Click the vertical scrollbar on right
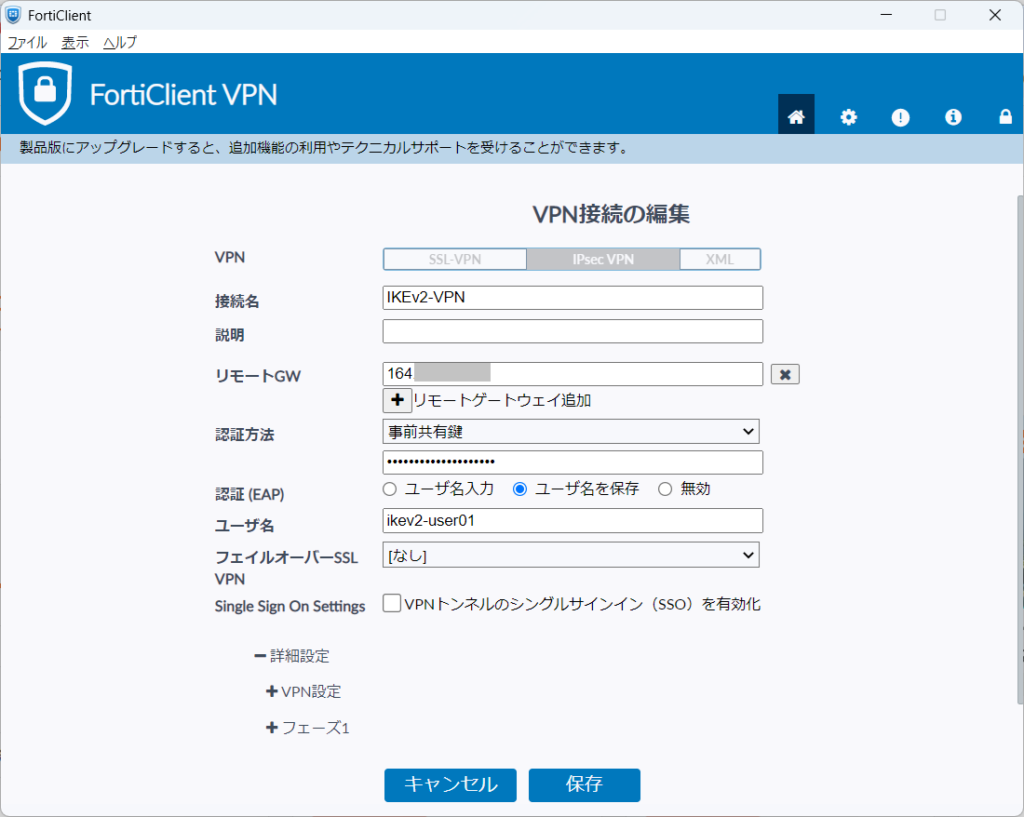The height and width of the screenshot is (817, 1024). point(1020,449)
